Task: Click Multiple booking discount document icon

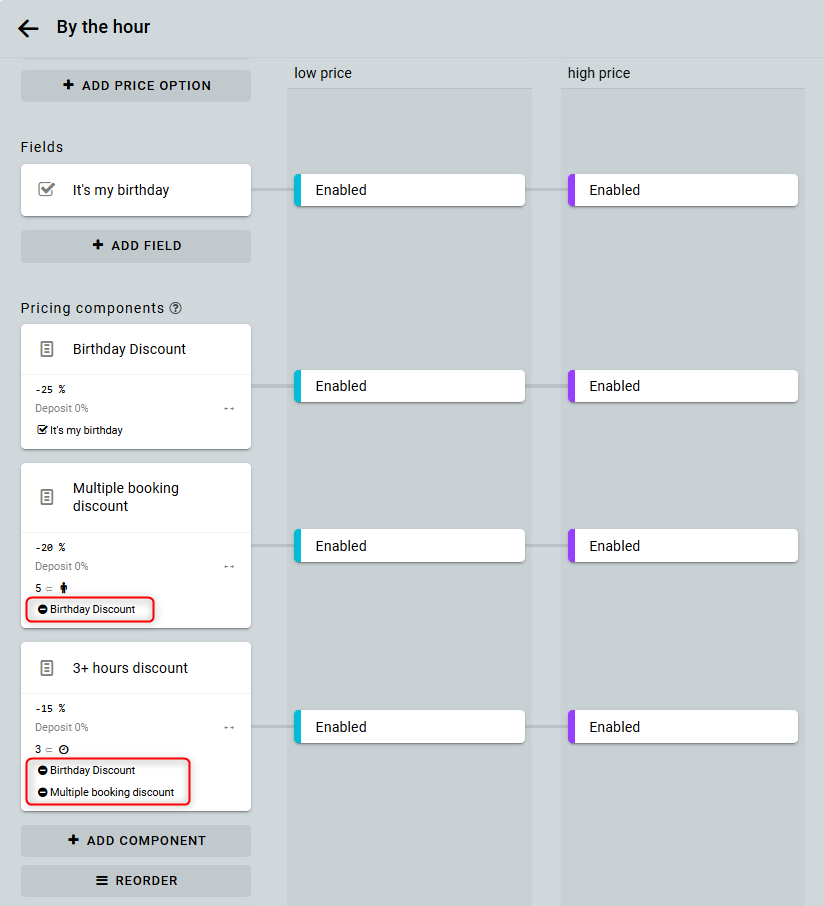Action: tap(47, 497)
